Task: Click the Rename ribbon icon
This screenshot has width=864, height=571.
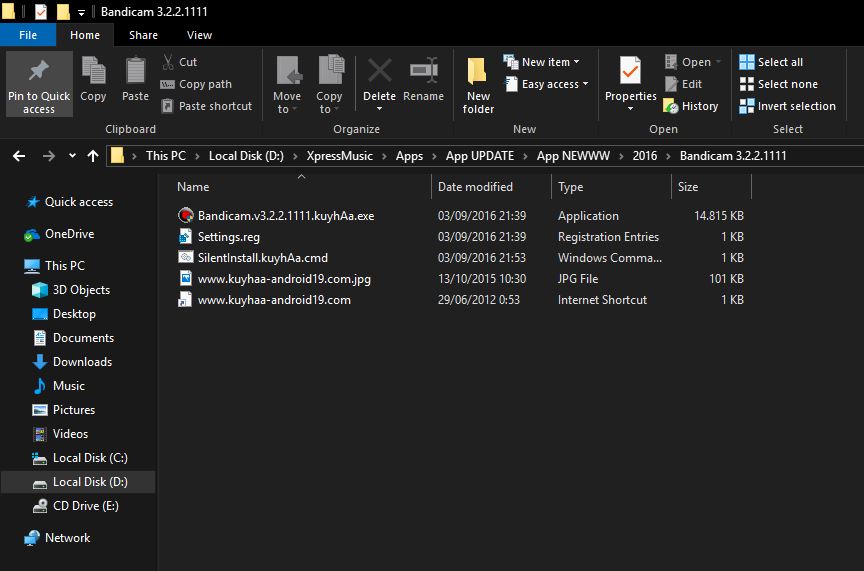Action: coord(423,71)
